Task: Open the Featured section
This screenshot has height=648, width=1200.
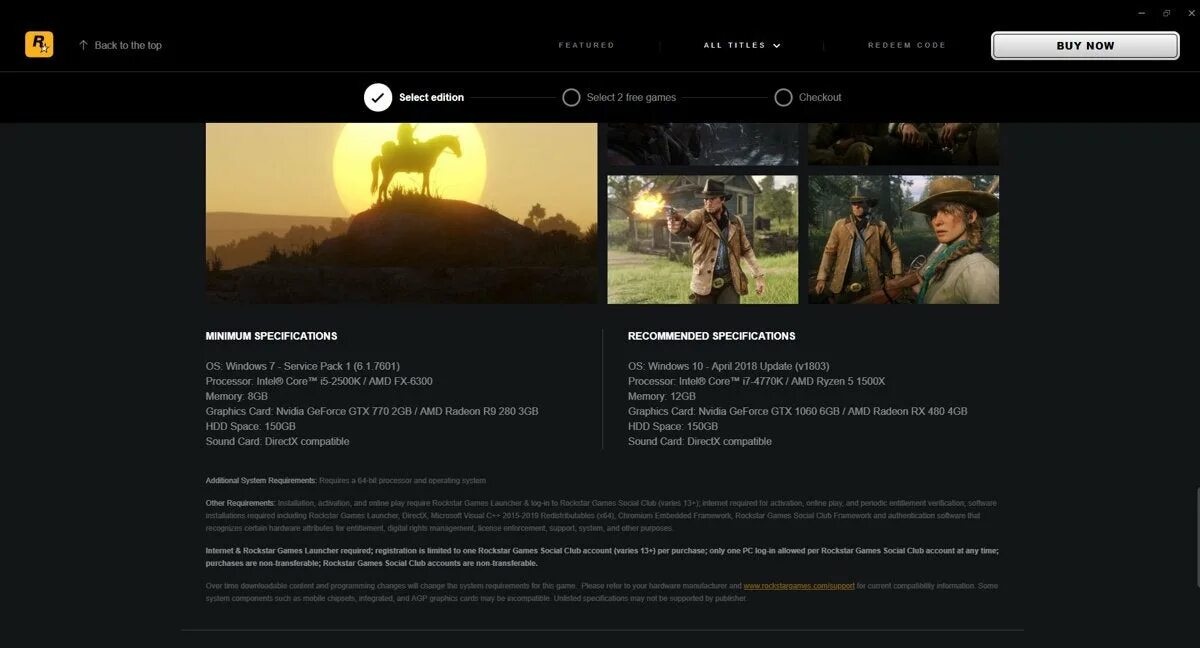Action: tap(586, 45)
